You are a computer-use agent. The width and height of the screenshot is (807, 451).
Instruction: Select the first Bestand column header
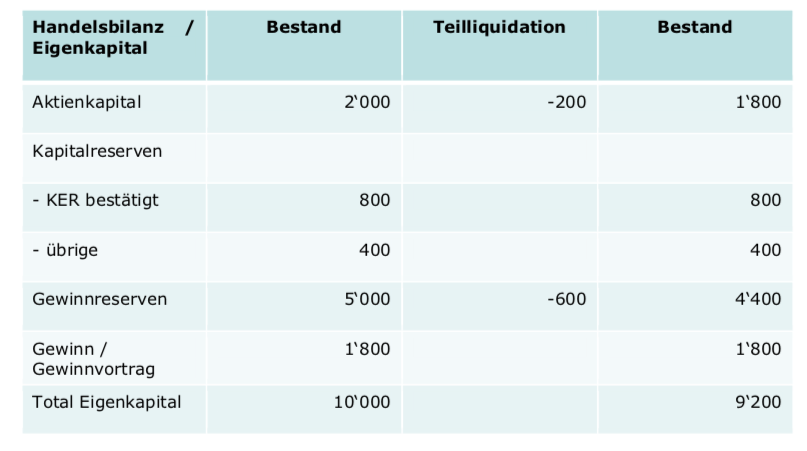303,28
